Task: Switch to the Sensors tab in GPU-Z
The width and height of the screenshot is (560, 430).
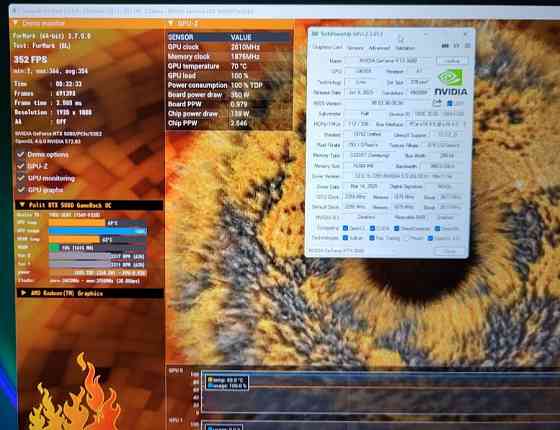Action: (355, 48)
